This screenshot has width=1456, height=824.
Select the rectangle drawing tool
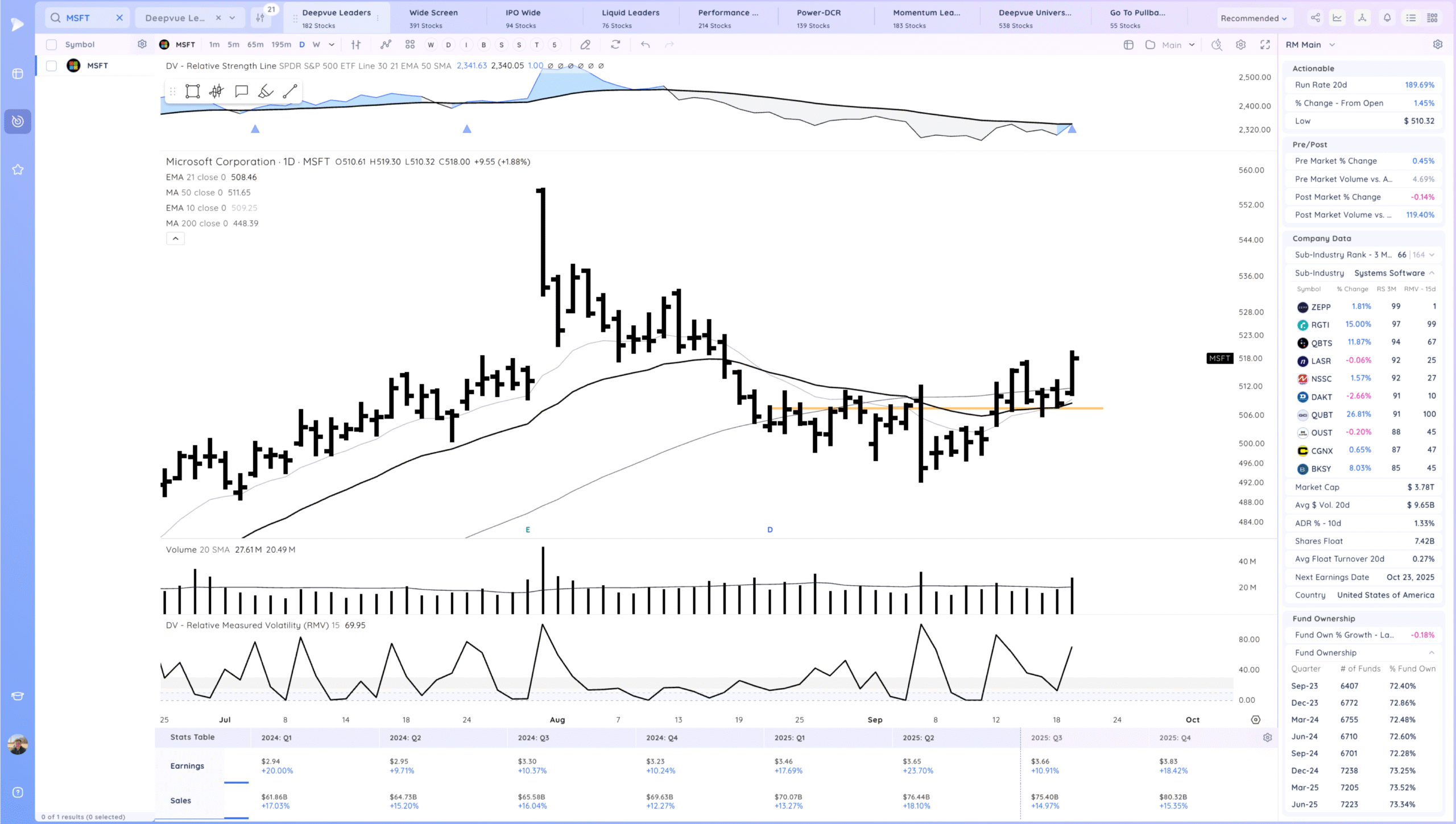[x=193, y=92]
